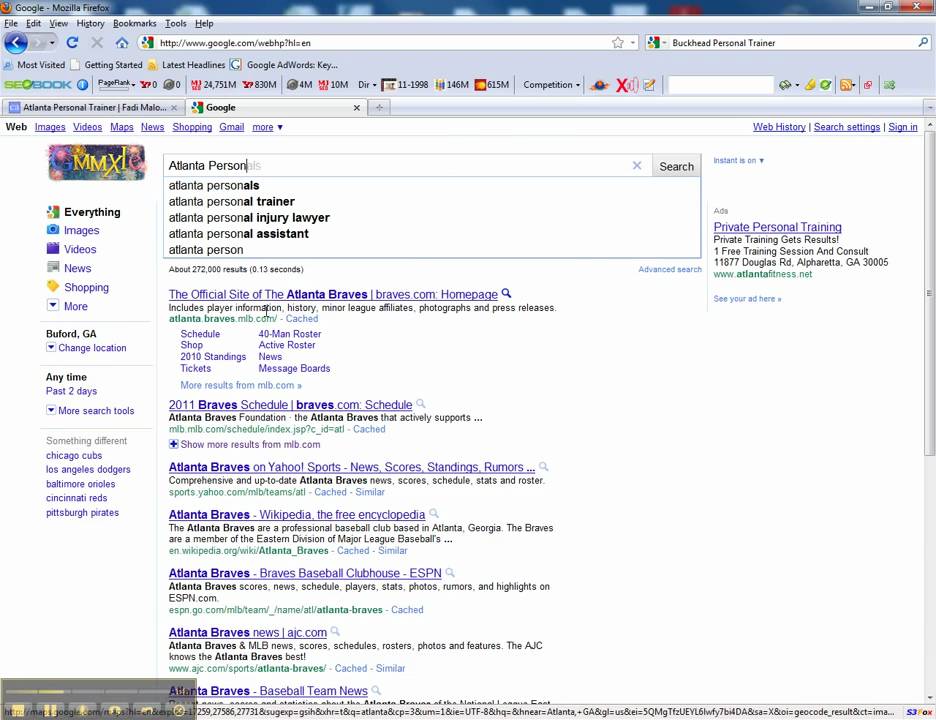936x720 pixels.
Task: Open the Dir dropdown in SEO toolbar
Action: tap(367, 85)
